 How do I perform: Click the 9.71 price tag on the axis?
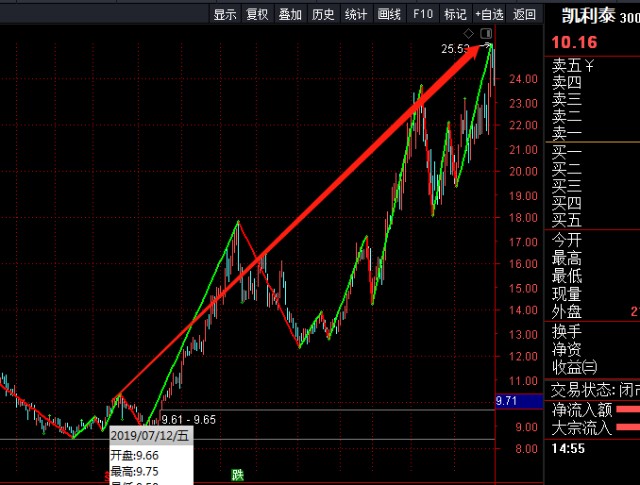[x=518, y=401]
